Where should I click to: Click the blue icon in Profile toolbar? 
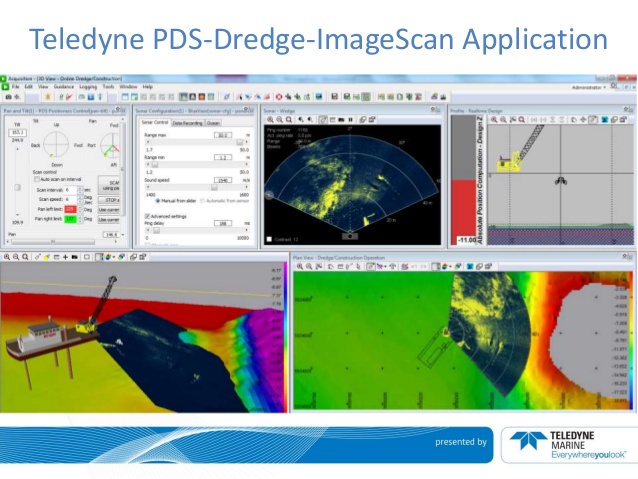click(x=604, y=120)
